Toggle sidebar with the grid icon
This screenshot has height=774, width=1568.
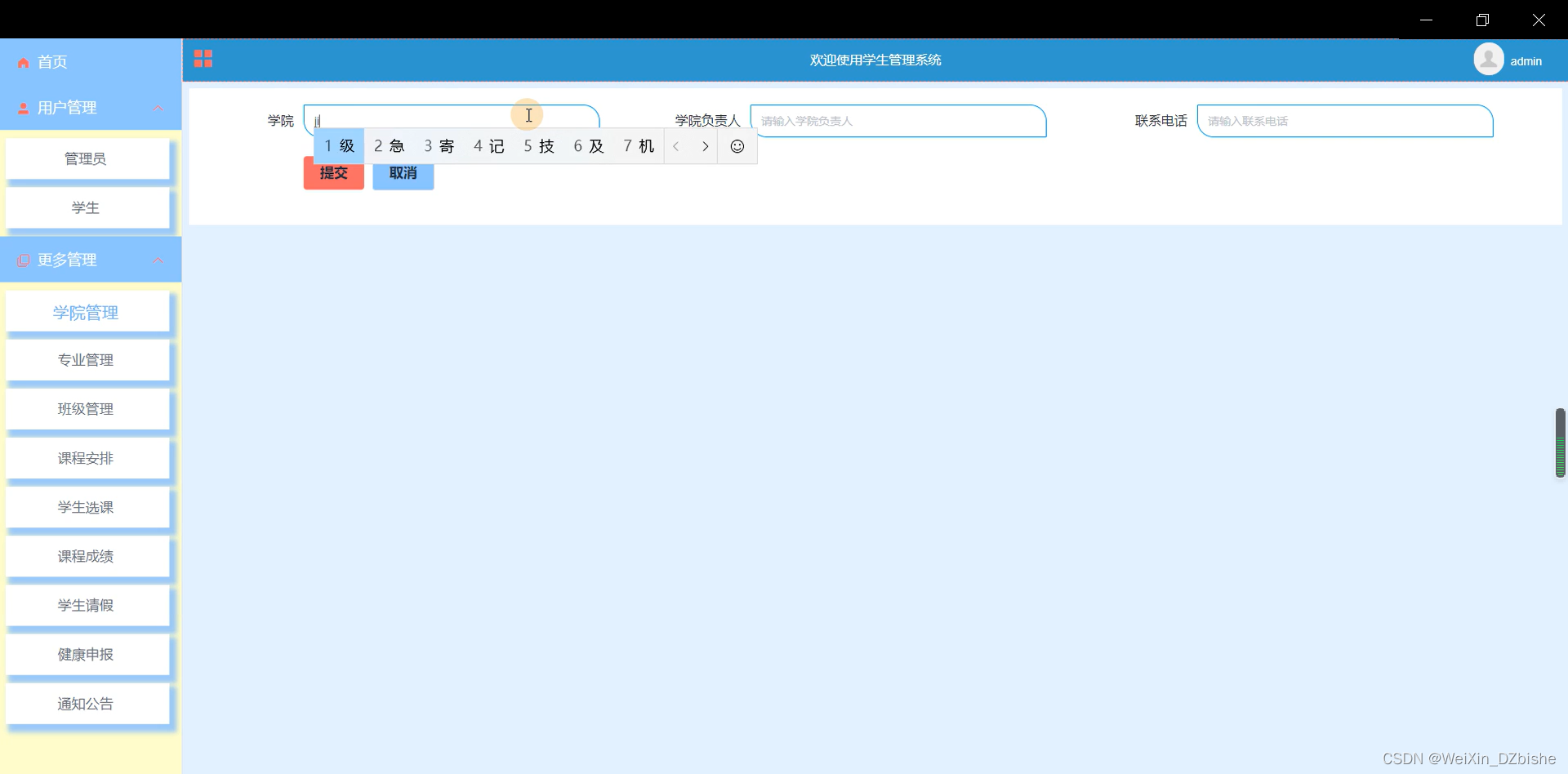[x=203, y=59]
